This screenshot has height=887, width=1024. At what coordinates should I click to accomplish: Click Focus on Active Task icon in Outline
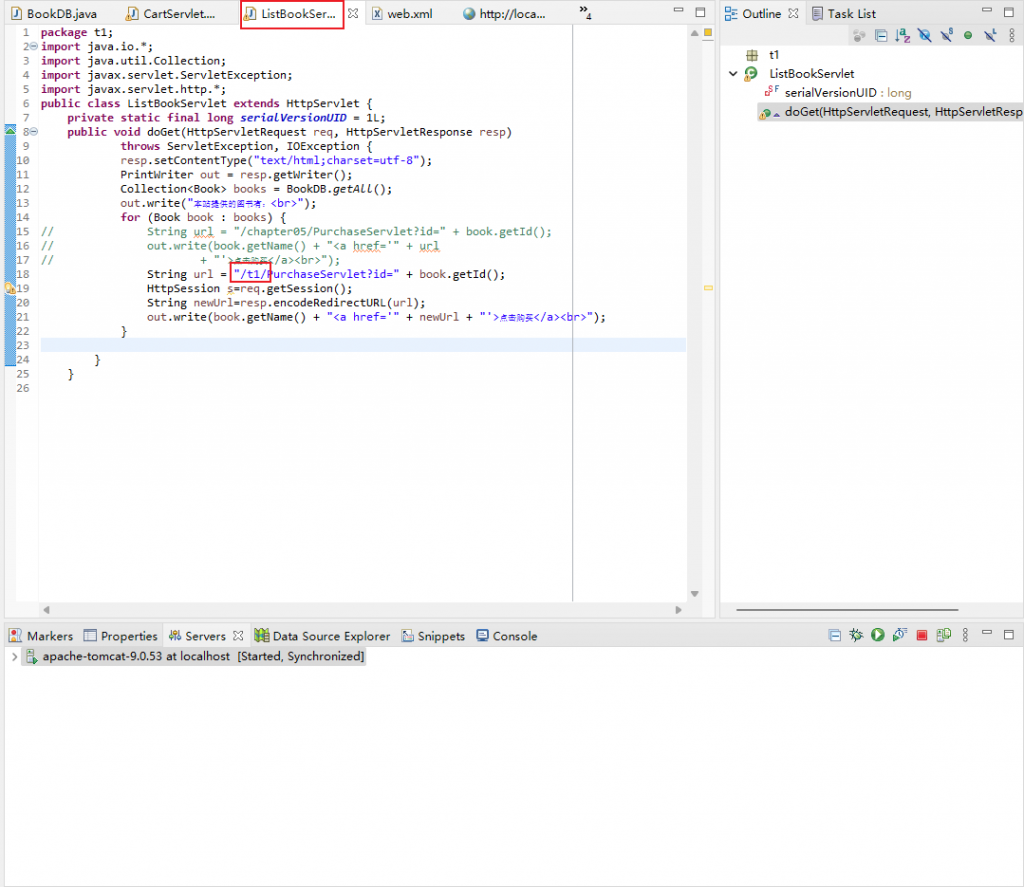tap(859, 36)
